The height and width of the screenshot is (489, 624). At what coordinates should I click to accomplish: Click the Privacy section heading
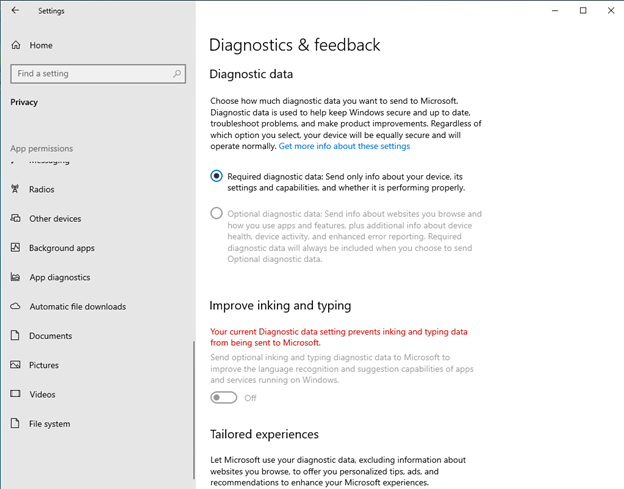[x=24, y=102]
